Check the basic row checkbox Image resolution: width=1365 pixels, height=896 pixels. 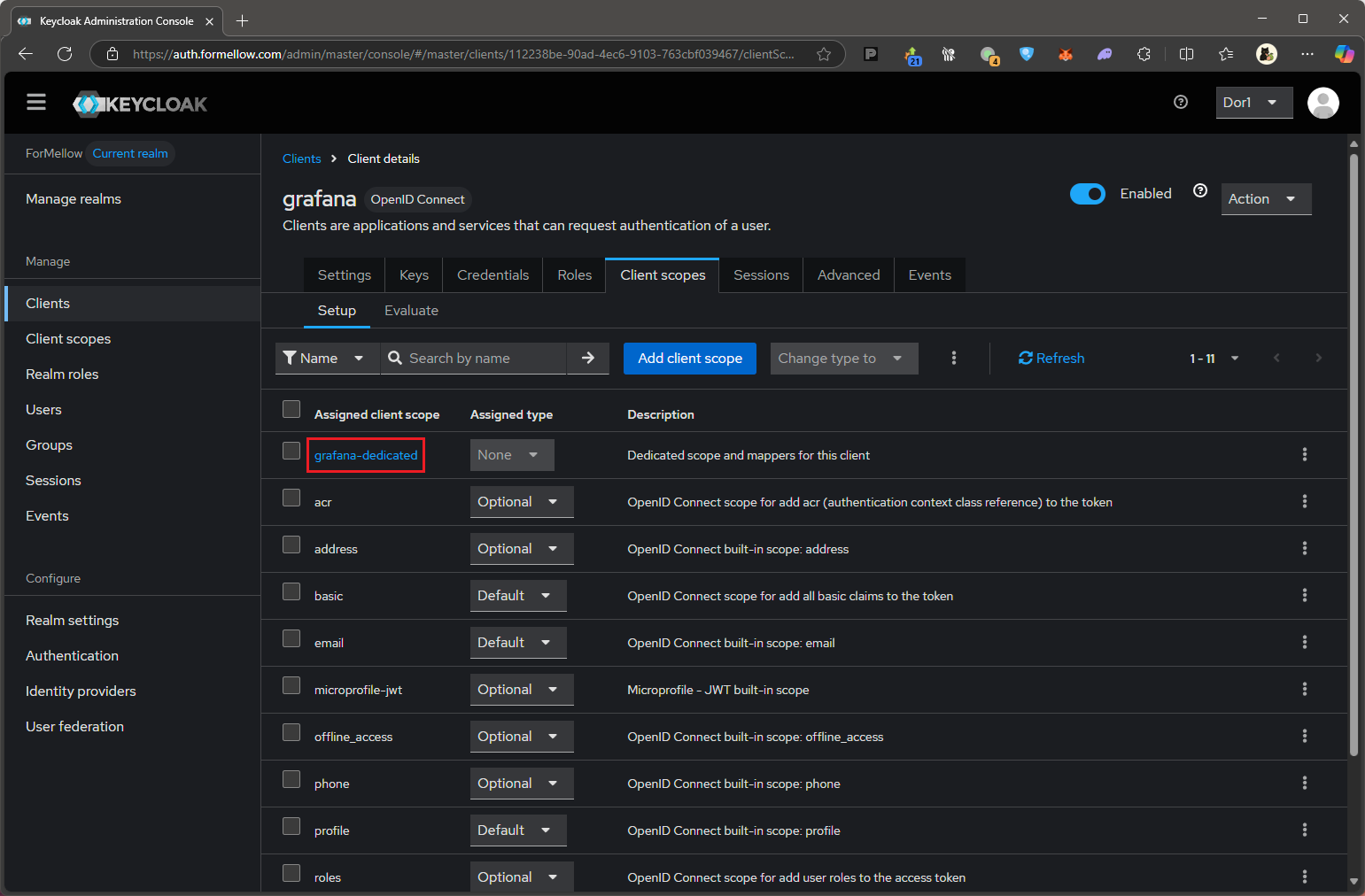coord(291,591)
